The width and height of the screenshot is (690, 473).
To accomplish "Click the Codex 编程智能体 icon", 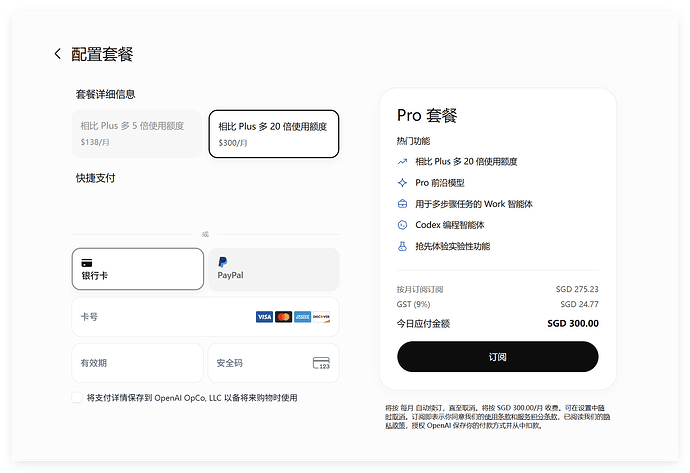I will (x=402, y=225).
